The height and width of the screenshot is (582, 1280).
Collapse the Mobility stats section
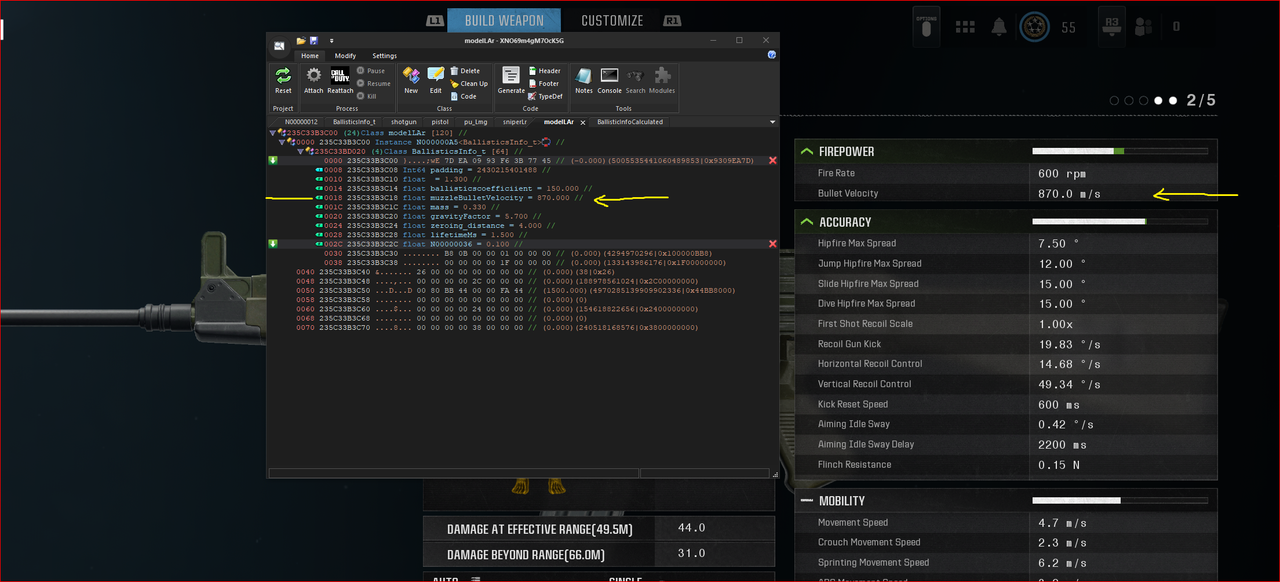[806, 500]
